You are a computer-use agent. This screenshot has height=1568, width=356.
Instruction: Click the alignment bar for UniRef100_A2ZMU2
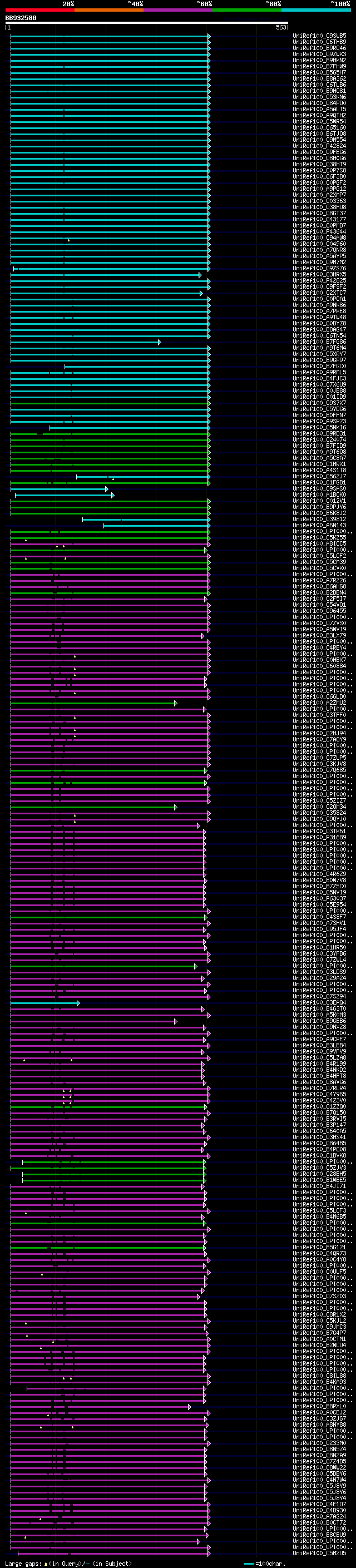93,703
